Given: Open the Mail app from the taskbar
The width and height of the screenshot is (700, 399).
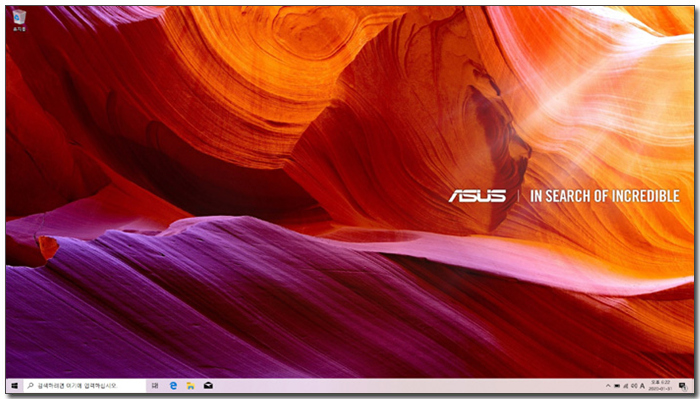Looking at the screenshot, I should (x=208, y=385).
